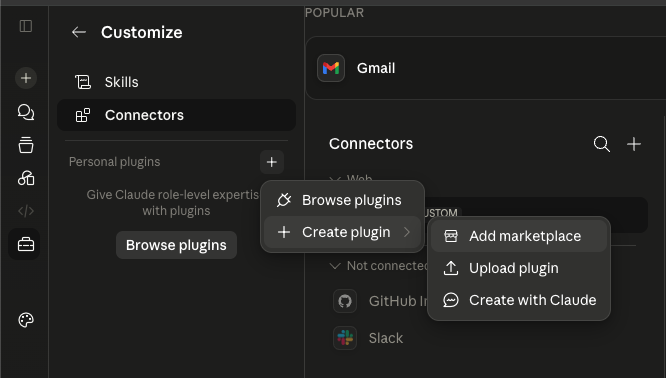Choose Create with Claude option
This screenshot has width=666, height=378.
(519, 300)
